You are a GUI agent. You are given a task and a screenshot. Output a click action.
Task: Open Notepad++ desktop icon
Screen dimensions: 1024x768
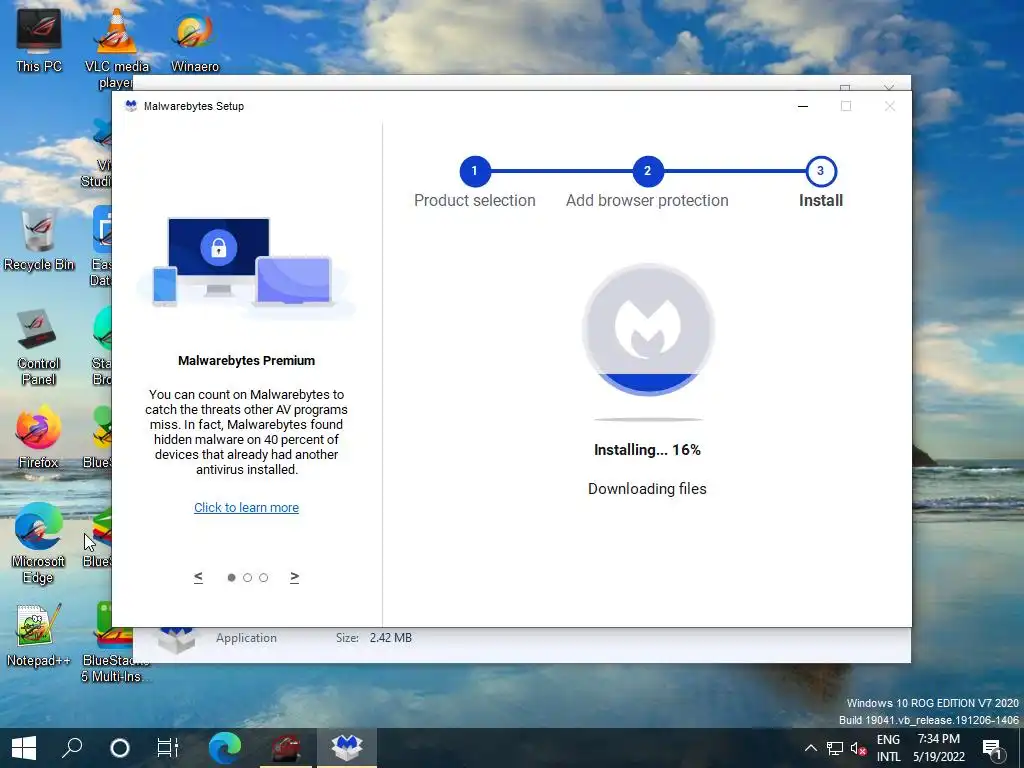coord(39,635)
